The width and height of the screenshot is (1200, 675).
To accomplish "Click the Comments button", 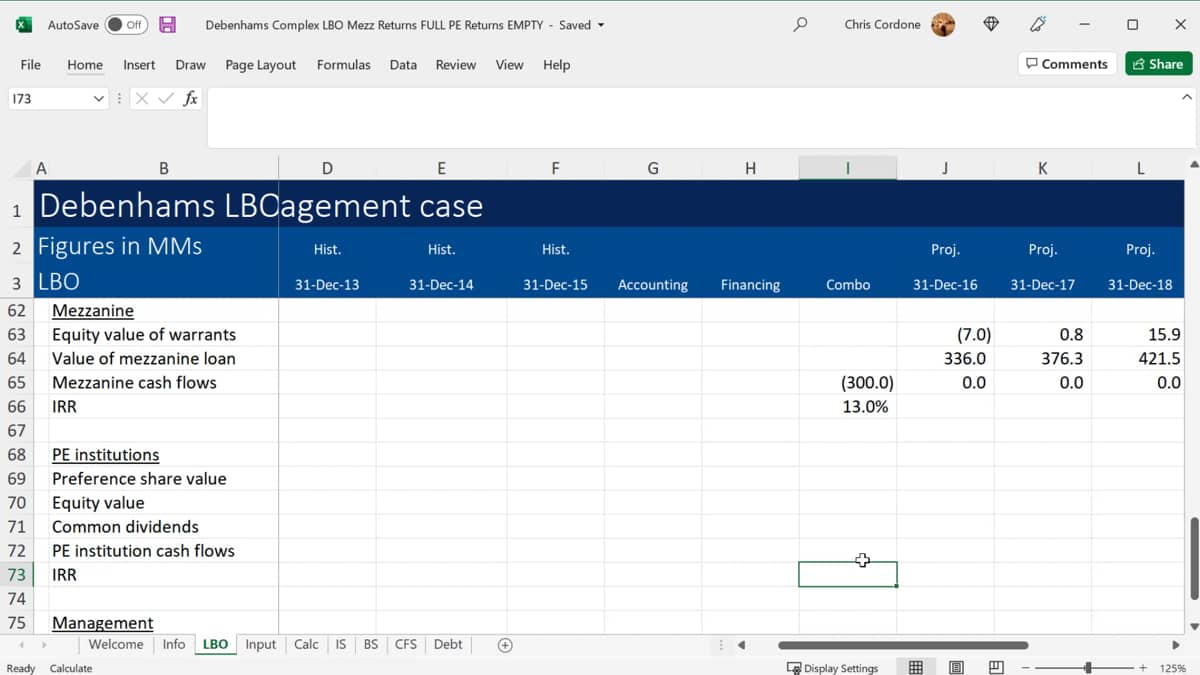I will coord(1067,64).
